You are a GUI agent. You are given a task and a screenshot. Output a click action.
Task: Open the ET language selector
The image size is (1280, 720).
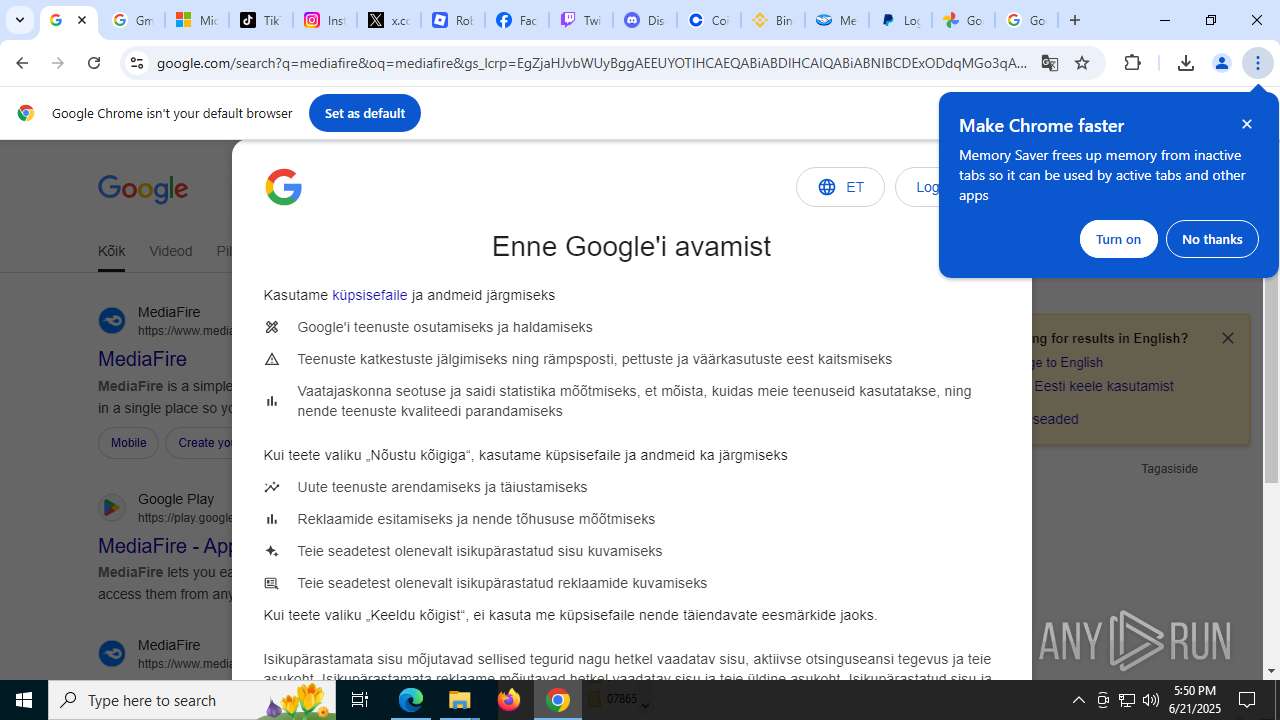coord(840,187)
